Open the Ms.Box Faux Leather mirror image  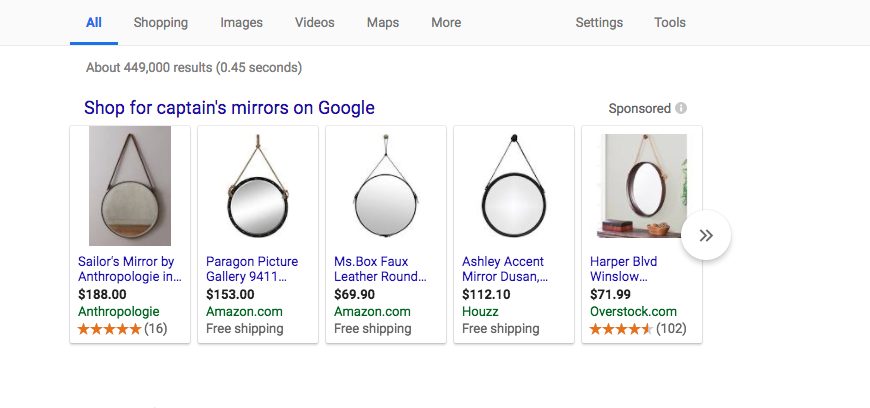pos(386,186)
